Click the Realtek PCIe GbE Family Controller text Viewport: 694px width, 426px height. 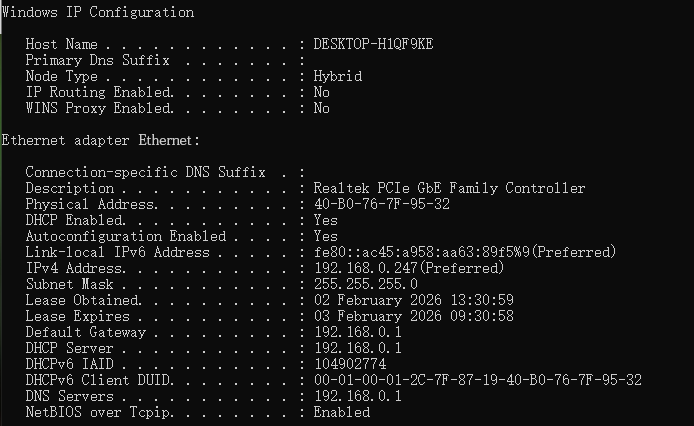(449, 188)
